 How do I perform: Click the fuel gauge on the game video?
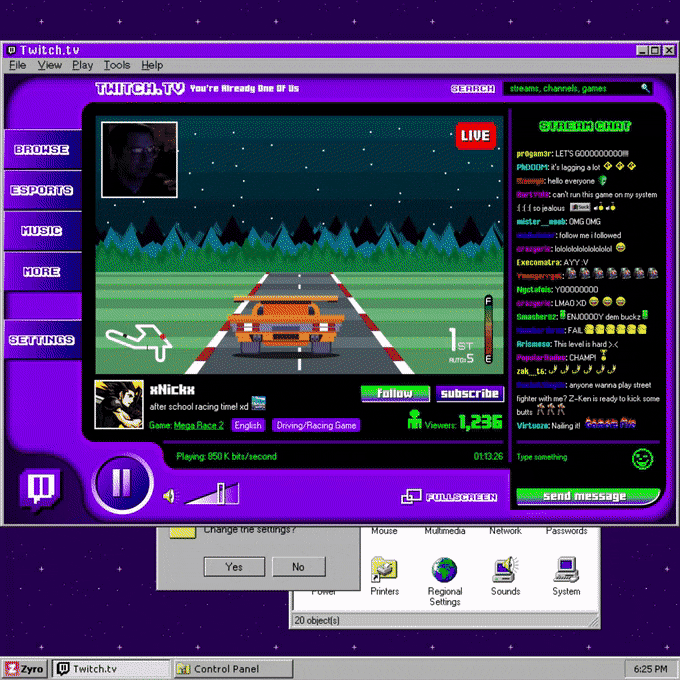pos(488,330)
